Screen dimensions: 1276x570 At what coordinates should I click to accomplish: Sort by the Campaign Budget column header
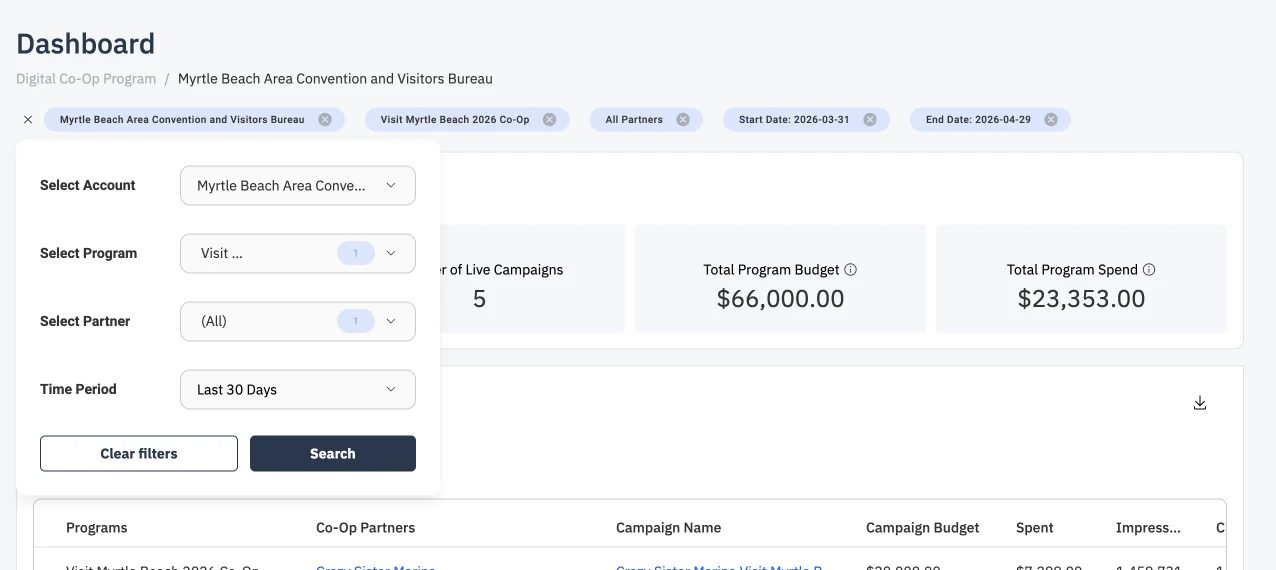pos(923,528)
